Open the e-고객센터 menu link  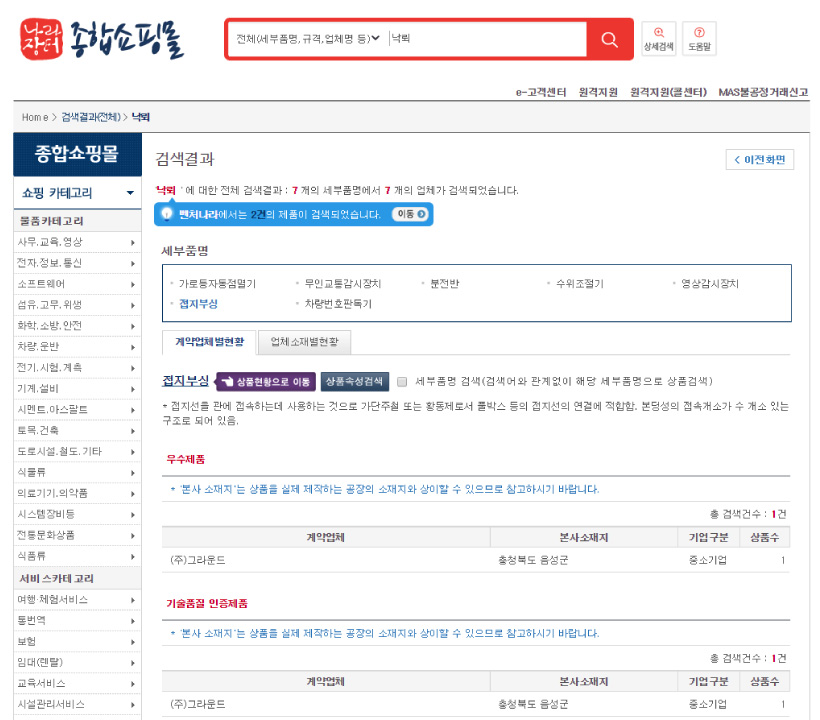click(x=541, y=92)
